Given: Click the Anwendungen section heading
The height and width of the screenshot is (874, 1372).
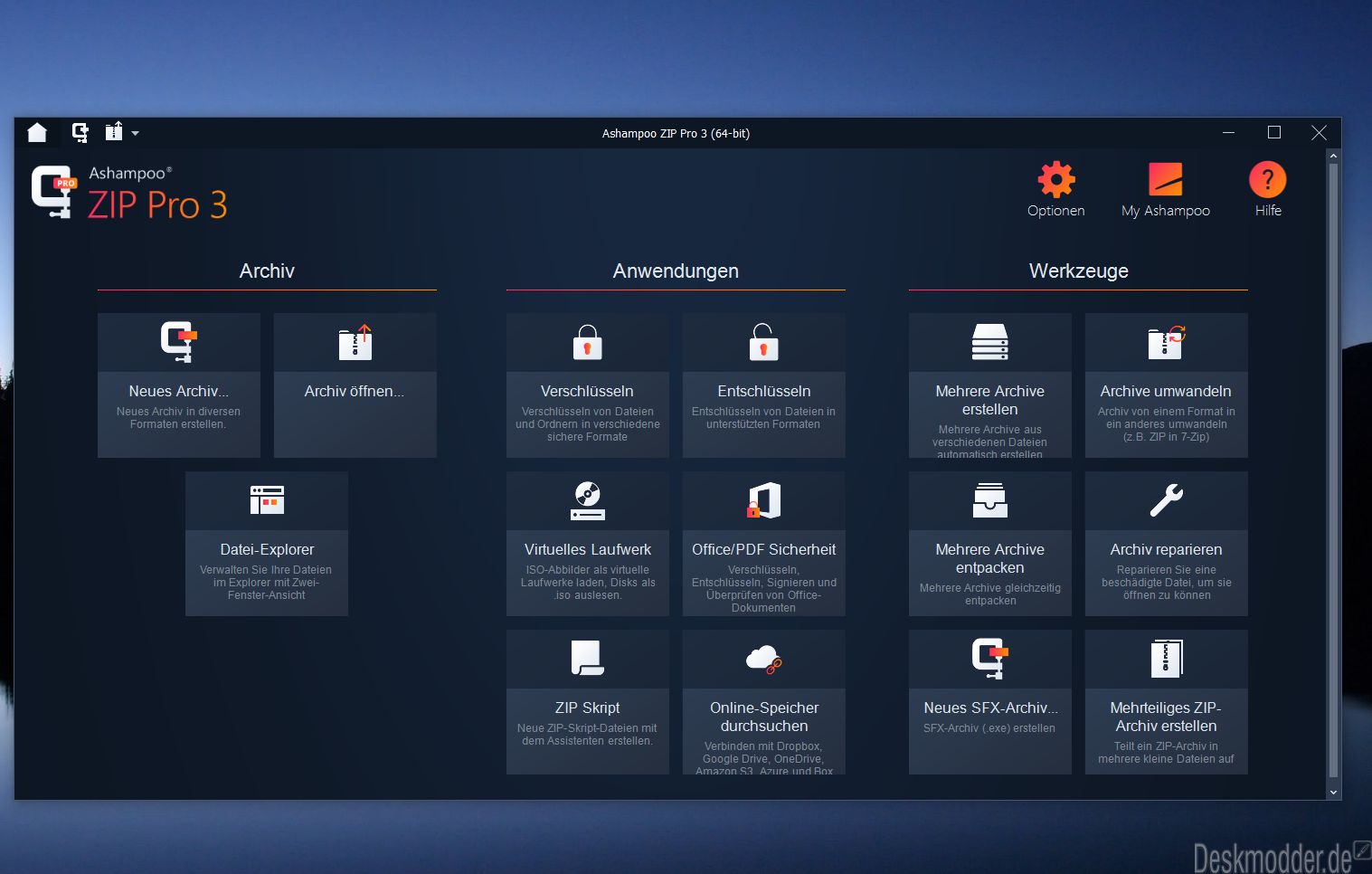Looking at the screenshot, I should click(676, 271).
